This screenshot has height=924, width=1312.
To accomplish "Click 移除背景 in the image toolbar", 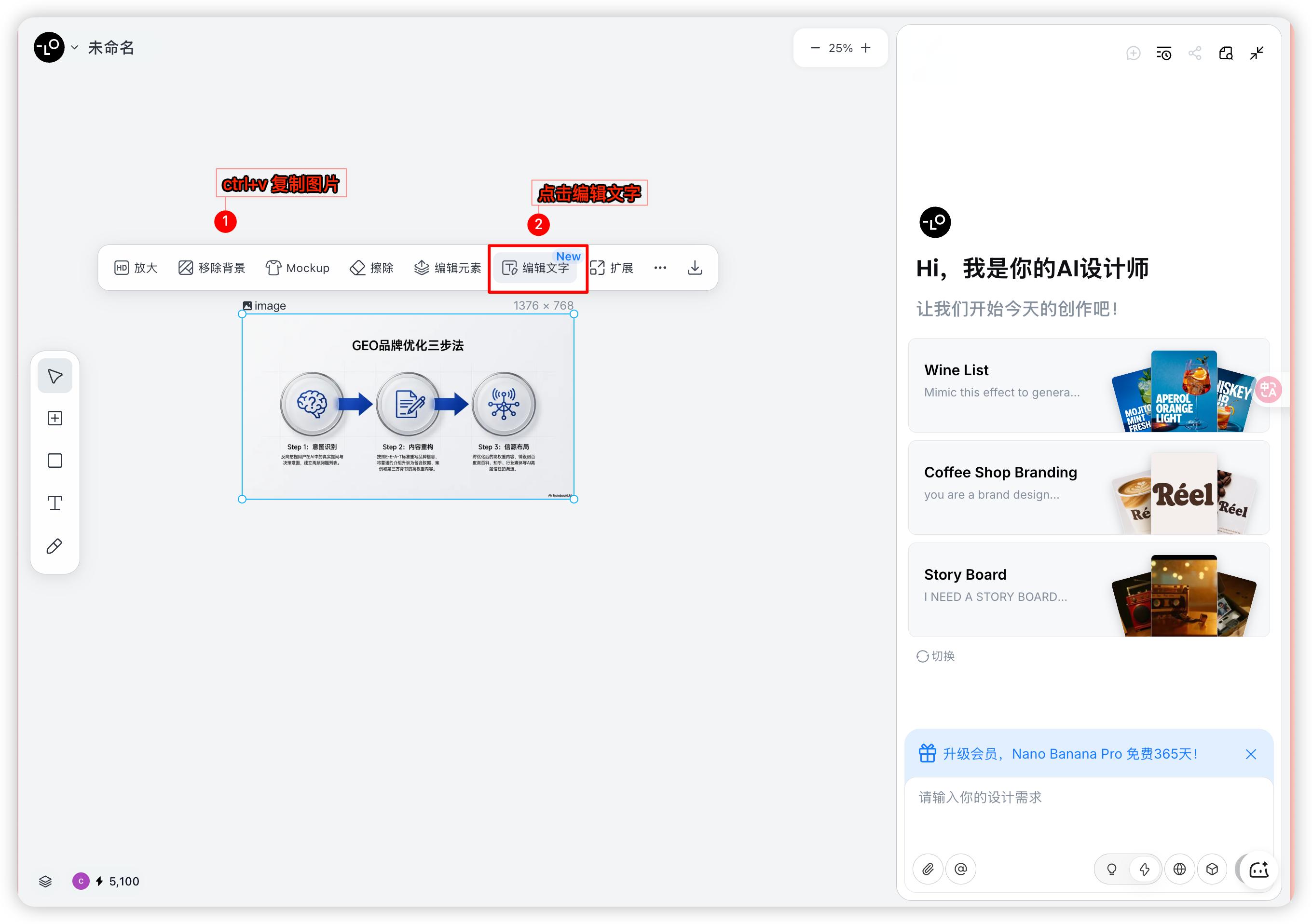I will coord(211,268).
